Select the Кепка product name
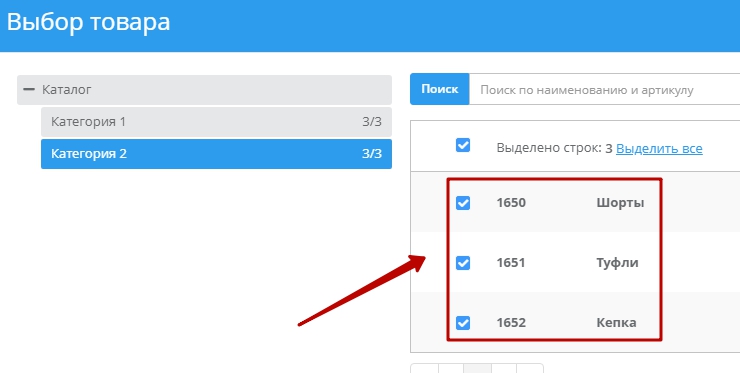 pos(616,322)
